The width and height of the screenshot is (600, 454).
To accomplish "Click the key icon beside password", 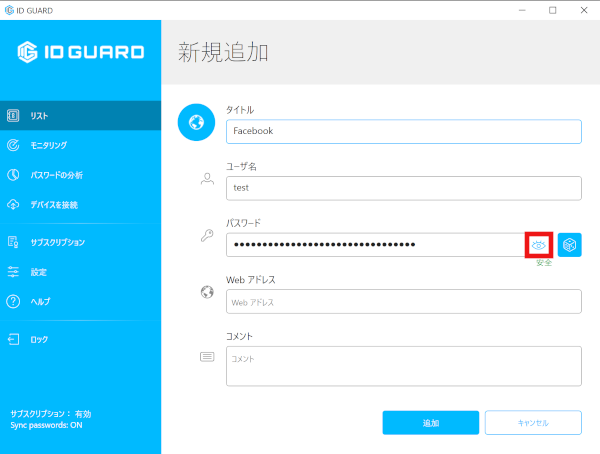I will [207, 235].
